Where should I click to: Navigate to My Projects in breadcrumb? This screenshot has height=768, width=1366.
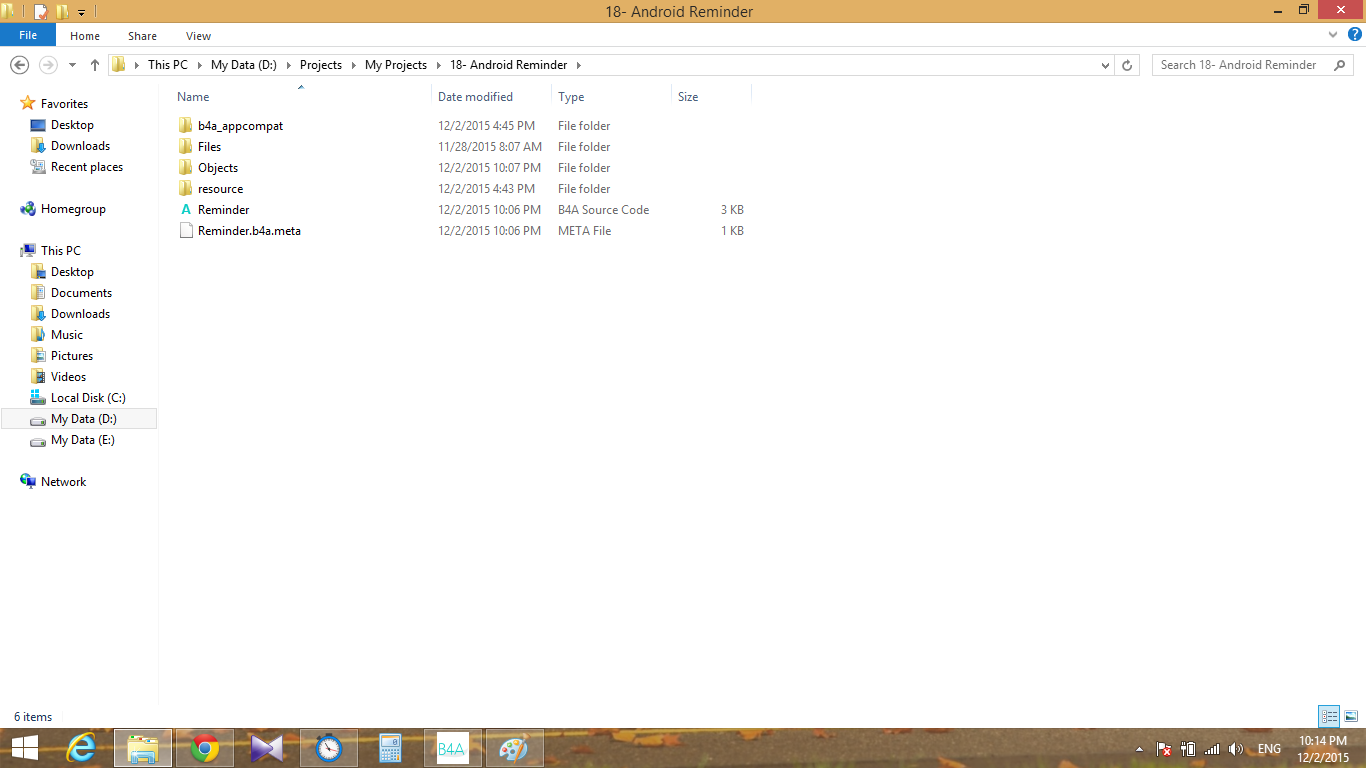point(395,65)
